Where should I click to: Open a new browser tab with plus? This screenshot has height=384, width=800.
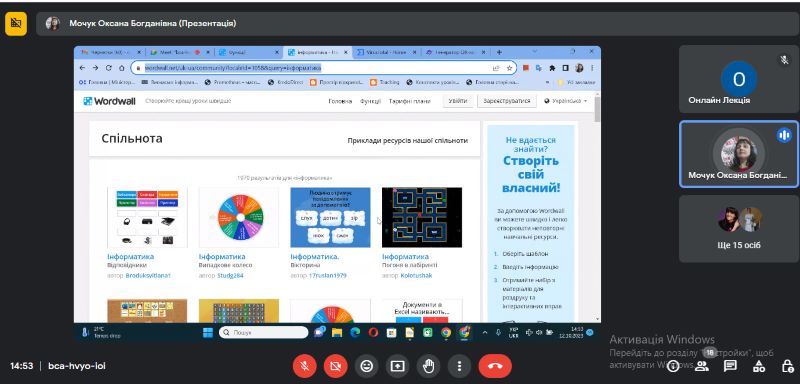tap(499, 52)
